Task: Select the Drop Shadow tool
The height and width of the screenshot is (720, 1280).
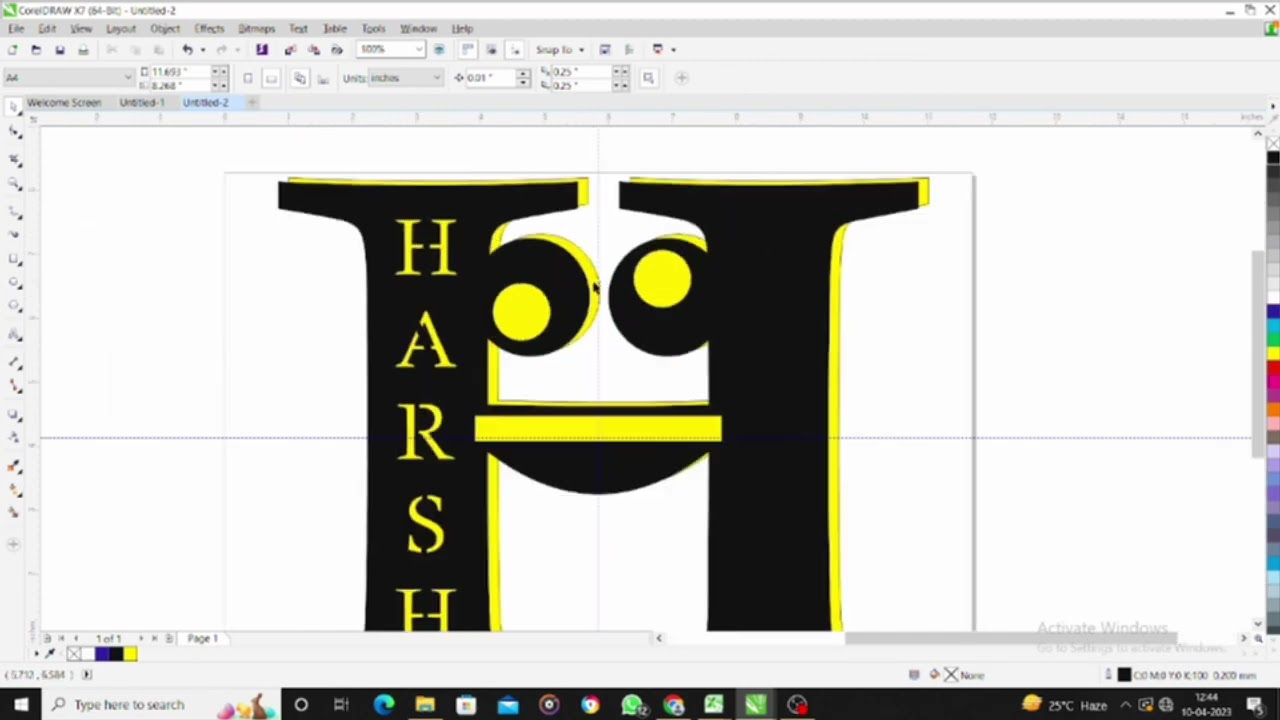Action: tap(14, 413)
